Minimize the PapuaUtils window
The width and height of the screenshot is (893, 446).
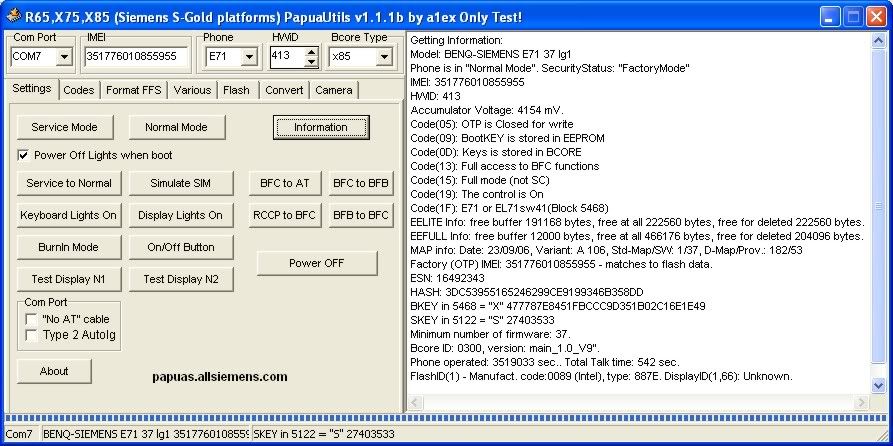(x=830, y=17)
